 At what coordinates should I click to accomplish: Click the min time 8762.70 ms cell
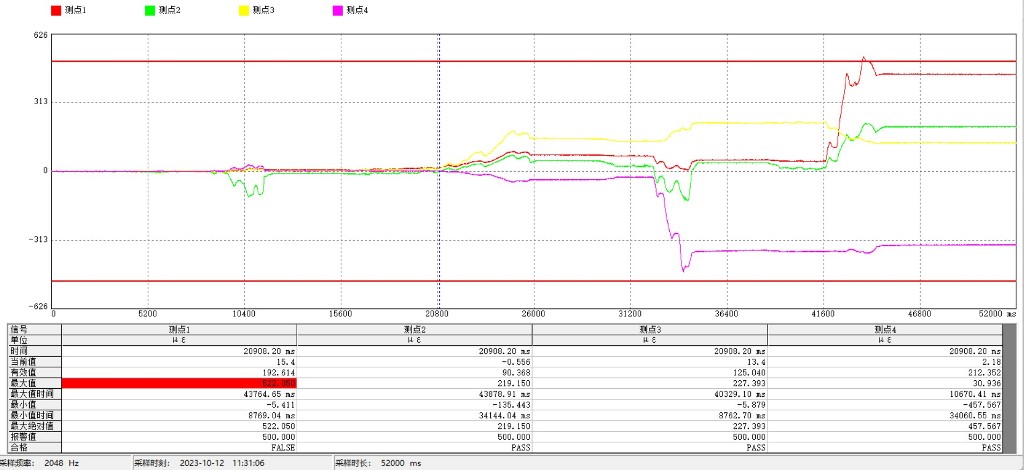click(650, 415)
